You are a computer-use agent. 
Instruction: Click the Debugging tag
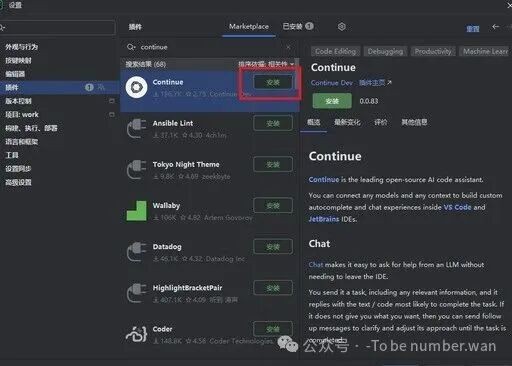[385, 51]
